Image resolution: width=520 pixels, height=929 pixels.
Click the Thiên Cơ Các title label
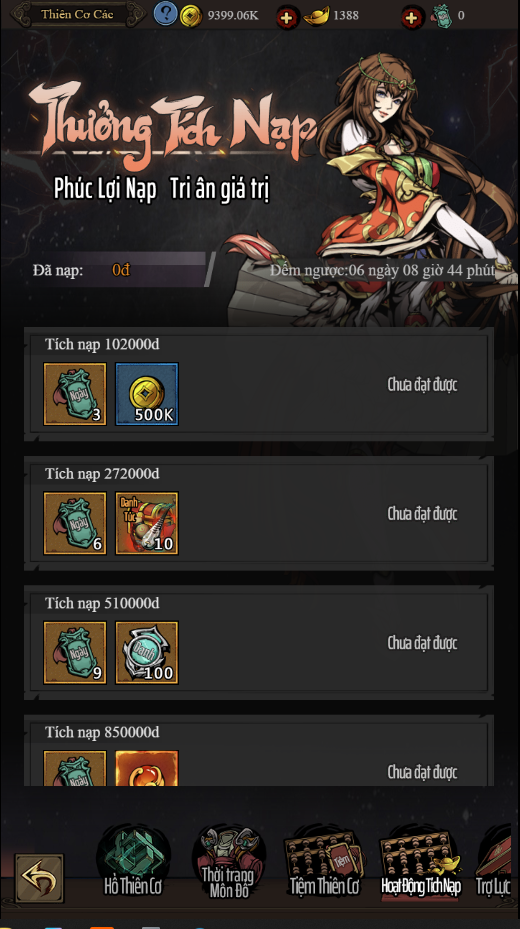click(77, 14)
